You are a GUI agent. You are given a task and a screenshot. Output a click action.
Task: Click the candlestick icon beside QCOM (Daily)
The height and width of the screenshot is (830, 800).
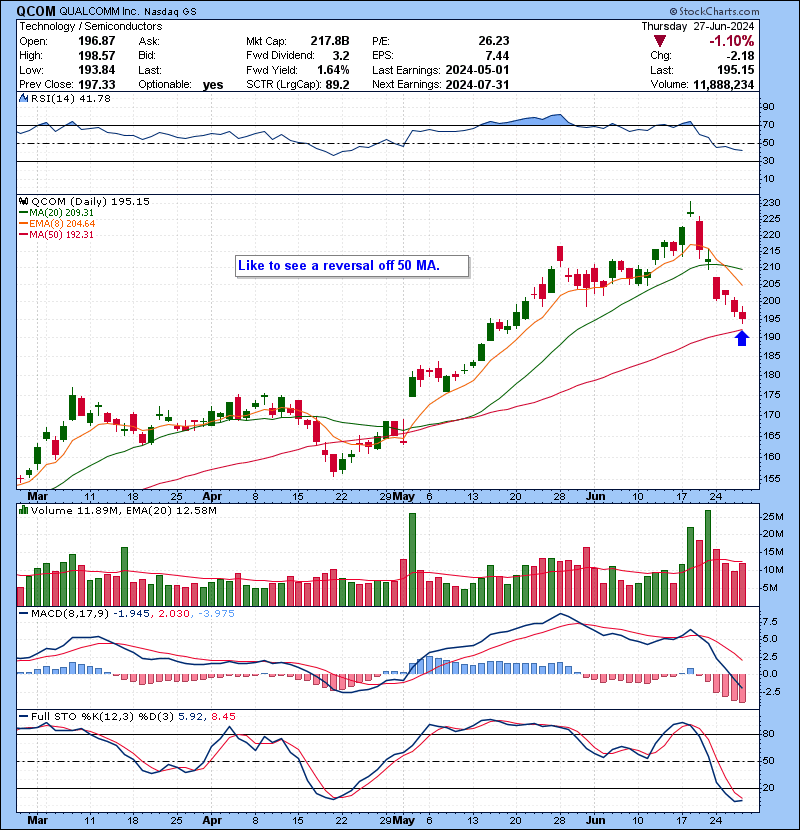[23, 201]
